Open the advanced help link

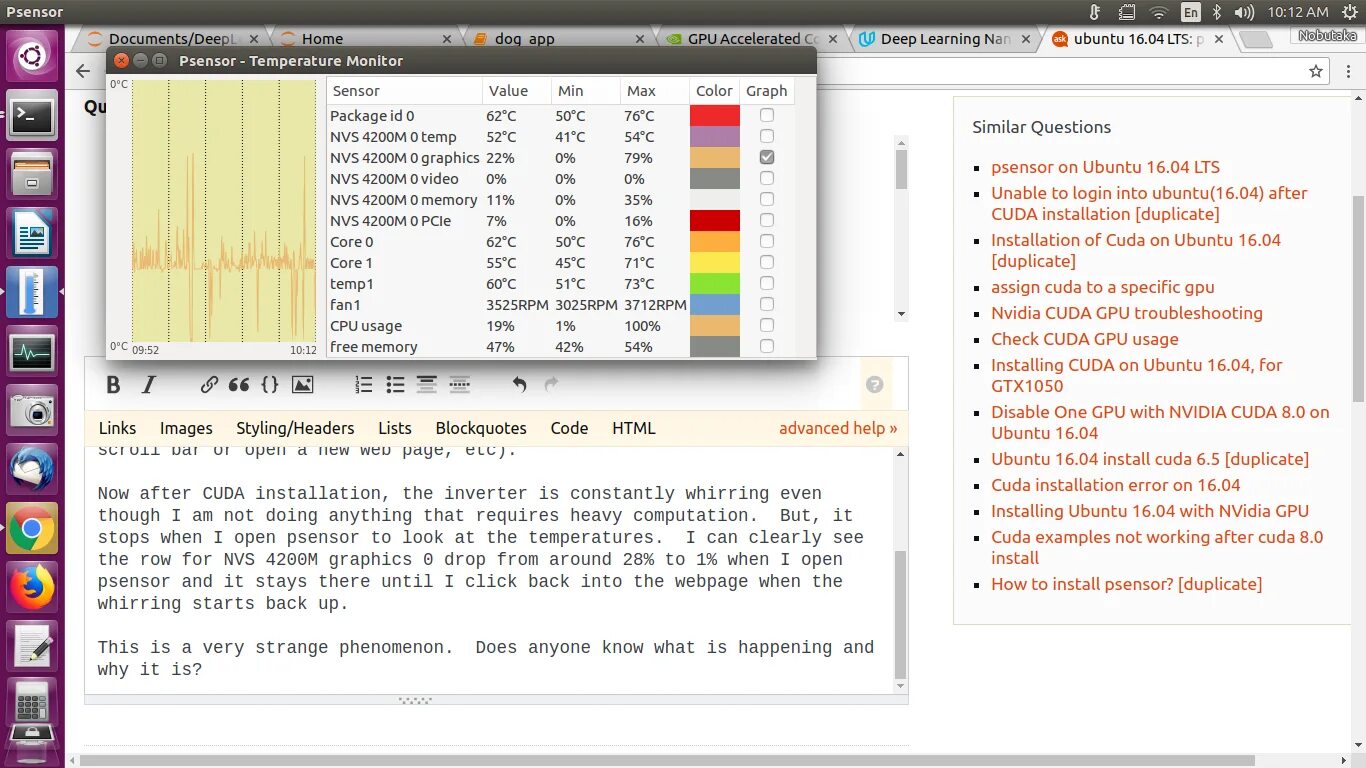838,428
